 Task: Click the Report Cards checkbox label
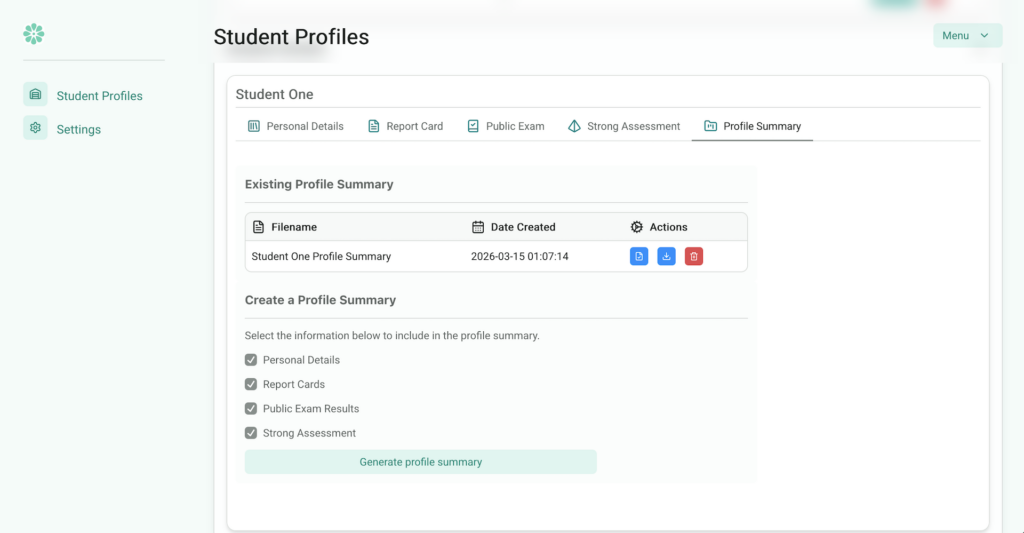click(294, 384)
